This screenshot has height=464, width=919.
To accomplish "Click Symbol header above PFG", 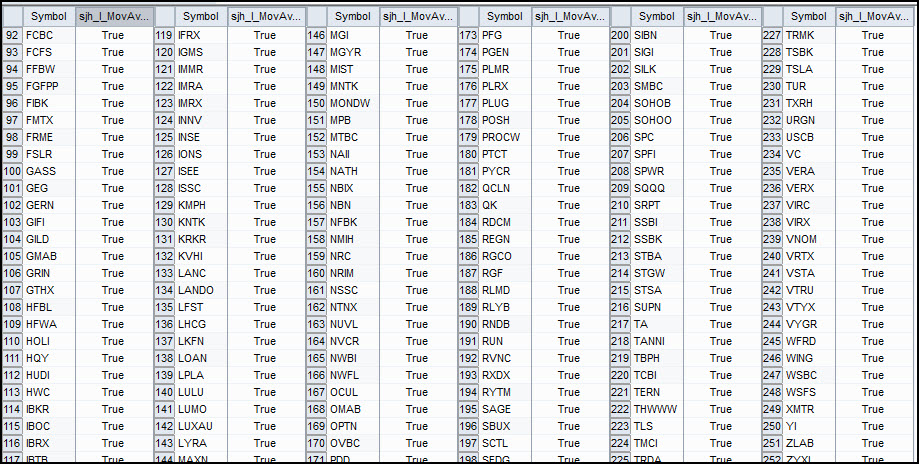I will [x=505, y=17].
